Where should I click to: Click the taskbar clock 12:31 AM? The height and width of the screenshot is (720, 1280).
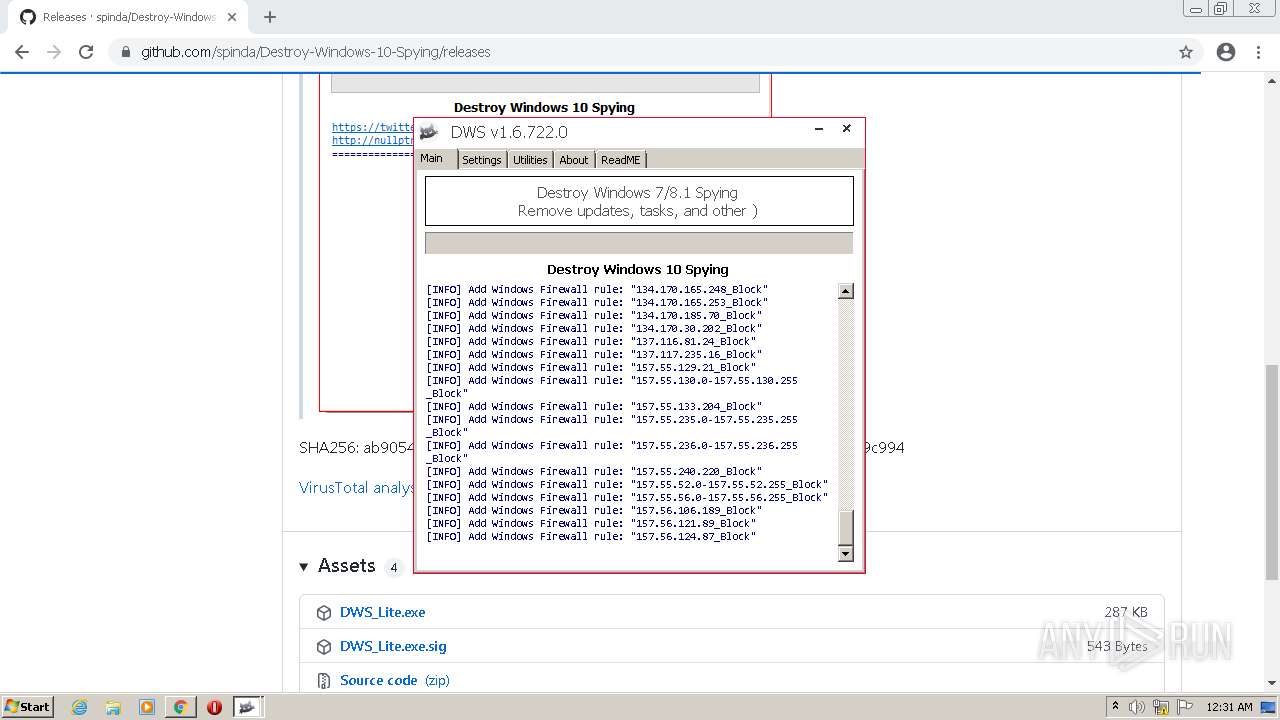1229,707
